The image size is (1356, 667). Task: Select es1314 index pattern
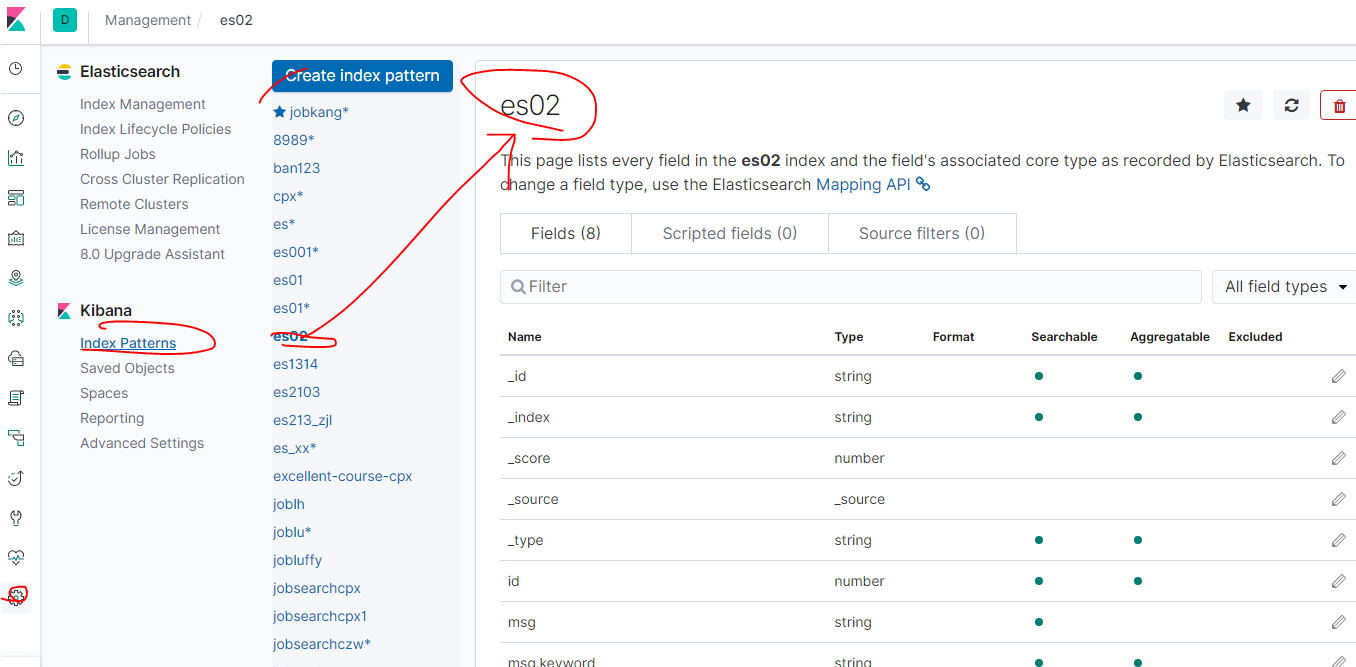[x=295, y=364]
